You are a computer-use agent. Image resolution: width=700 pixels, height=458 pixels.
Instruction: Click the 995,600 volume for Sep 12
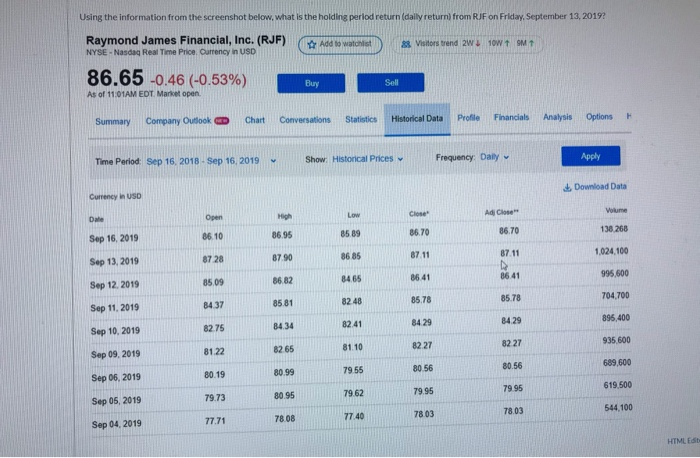615,274
